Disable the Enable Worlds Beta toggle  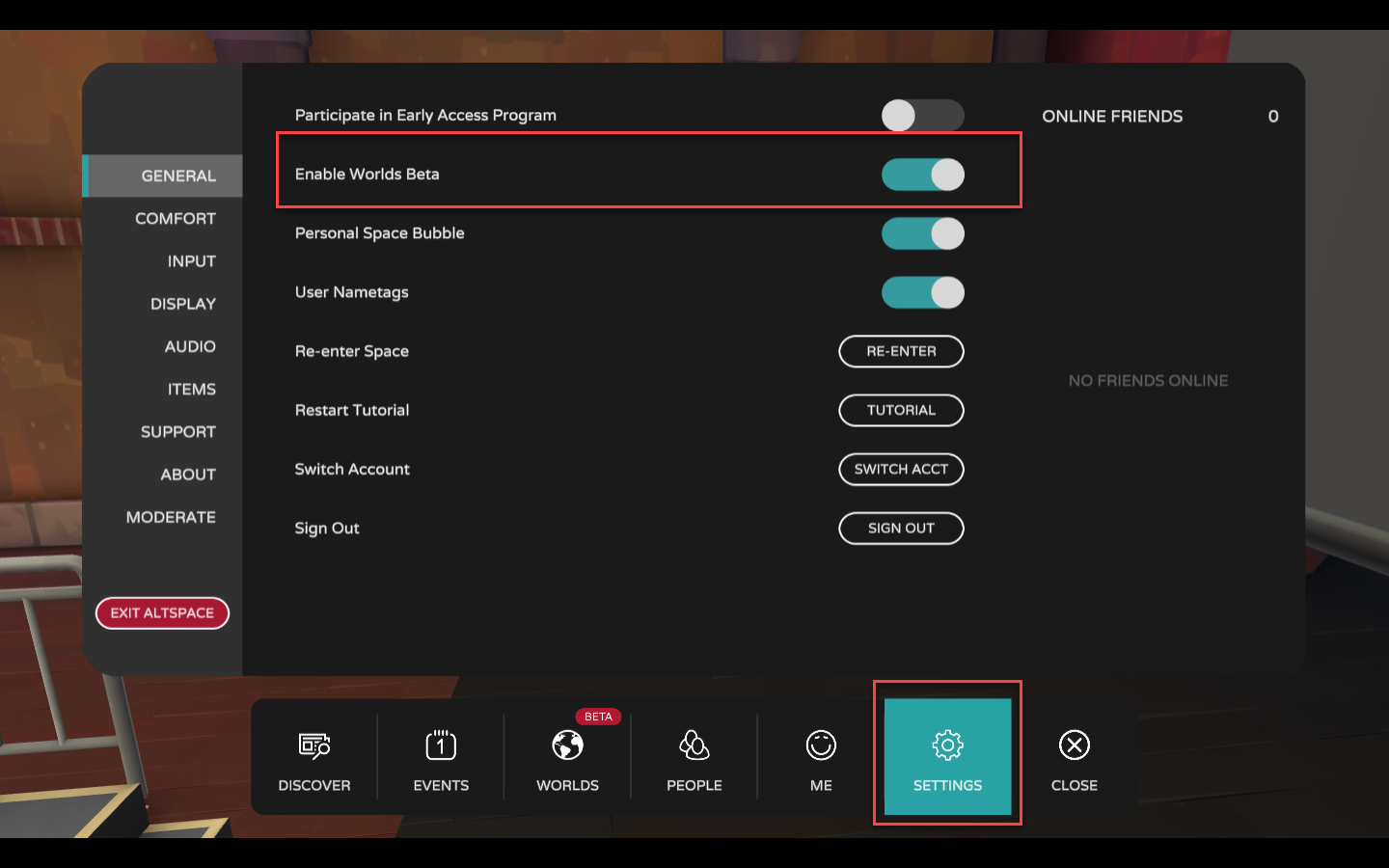point(922,175)
